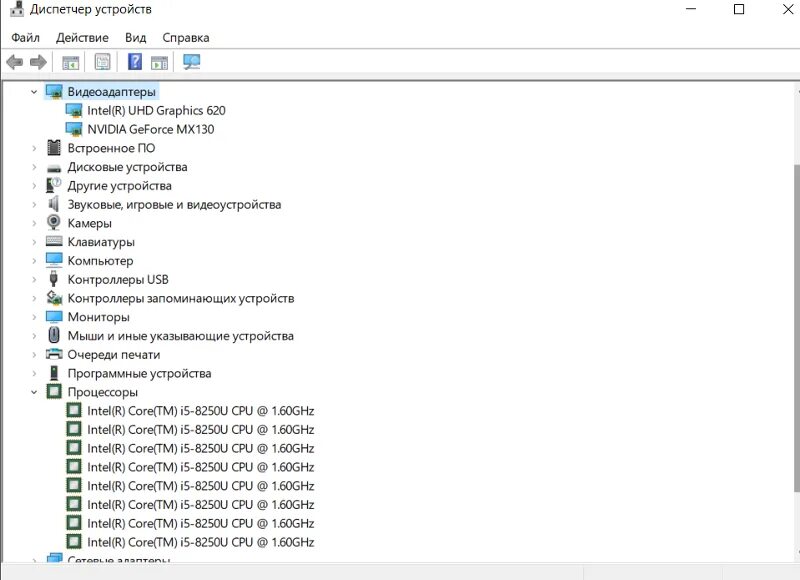Screen dimensions: 800x580
Task: Expand the Встроенное ПО node
Action: coord(34,148)
